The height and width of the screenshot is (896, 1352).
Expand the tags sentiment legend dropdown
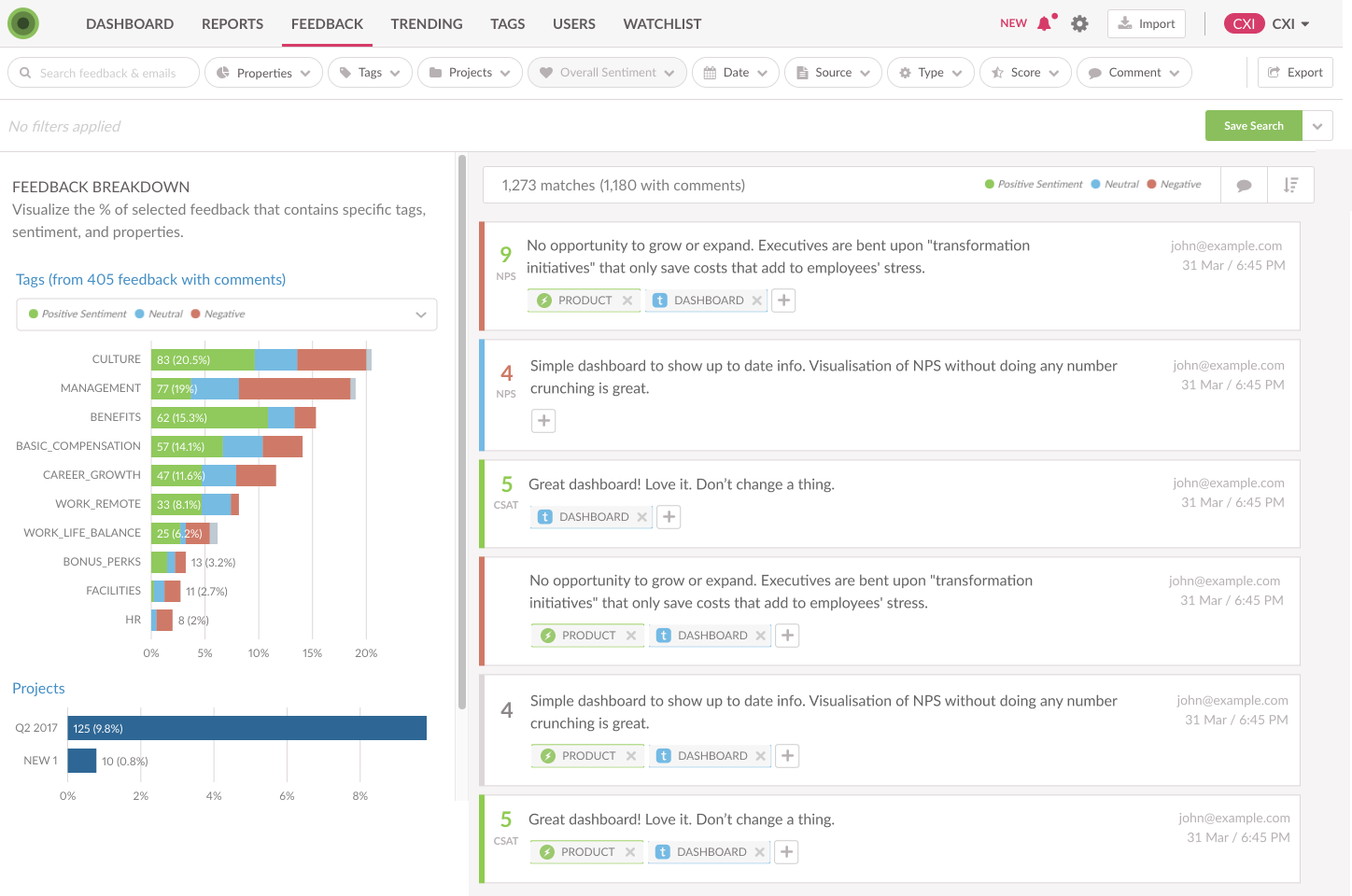(x=421, y=315)
